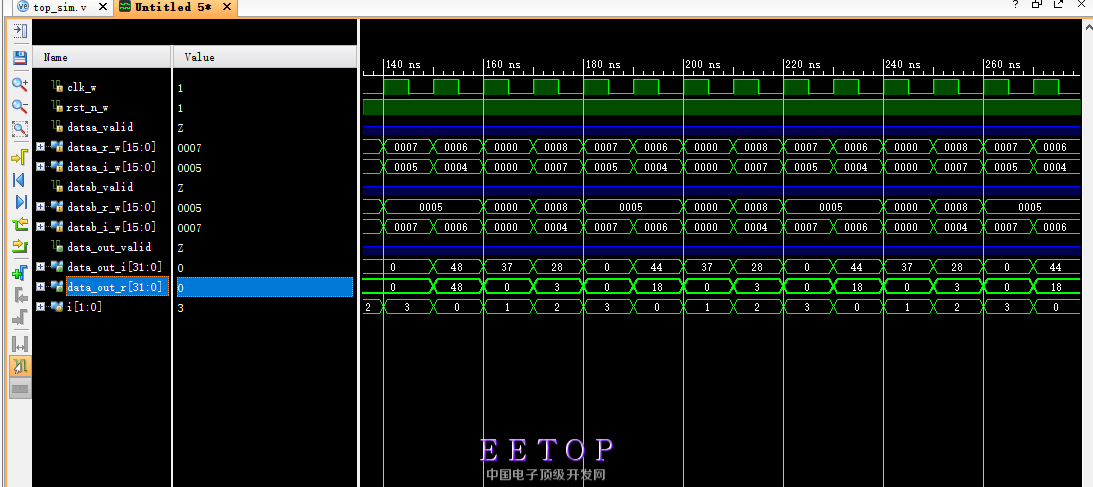Zoom to fit the waveform
The image size is (1093, 487).
click(x=20, y=129)
